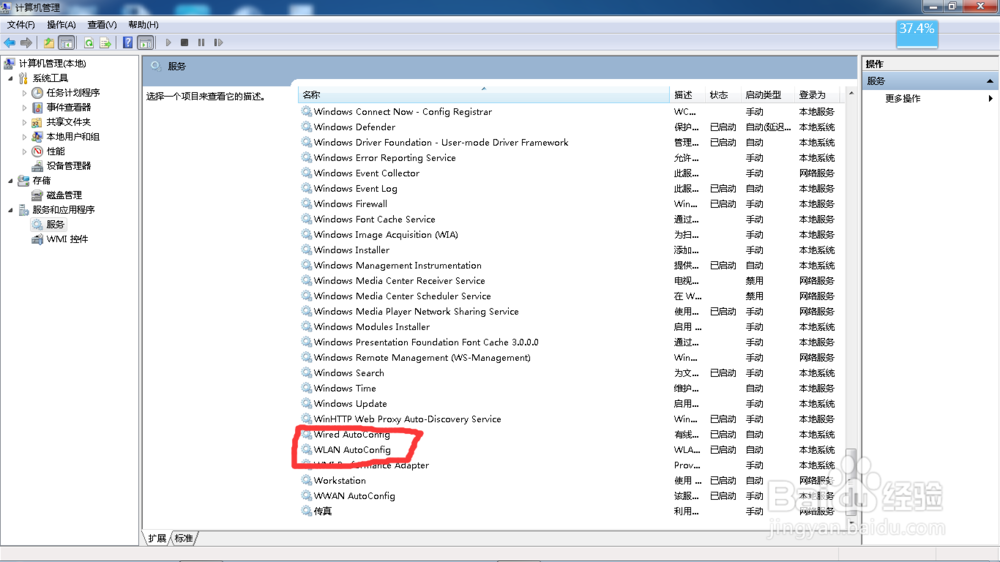Open the 文件(F) menu
1000x562 pixels.
21,25
